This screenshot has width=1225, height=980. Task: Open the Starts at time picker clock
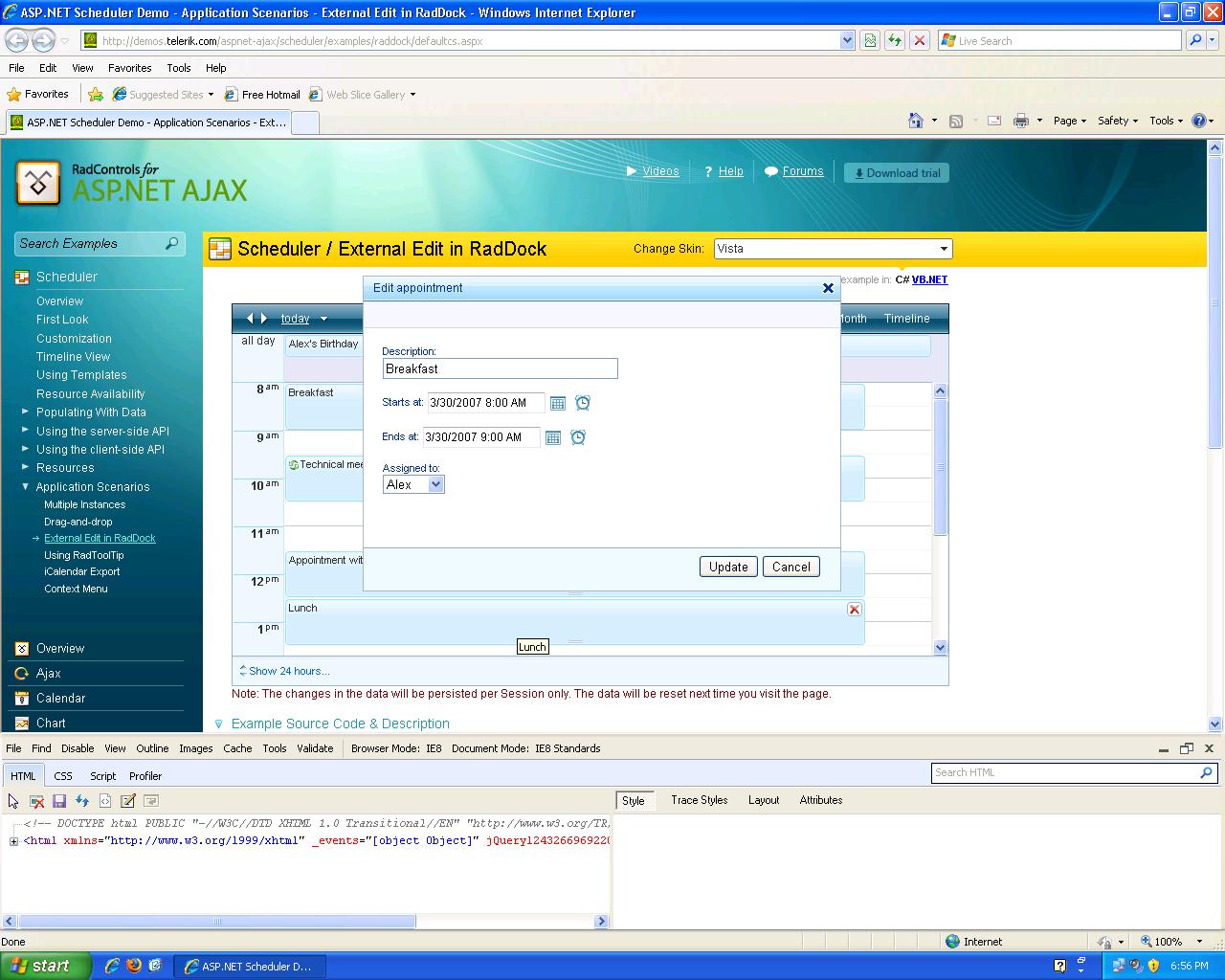point(583,403)
